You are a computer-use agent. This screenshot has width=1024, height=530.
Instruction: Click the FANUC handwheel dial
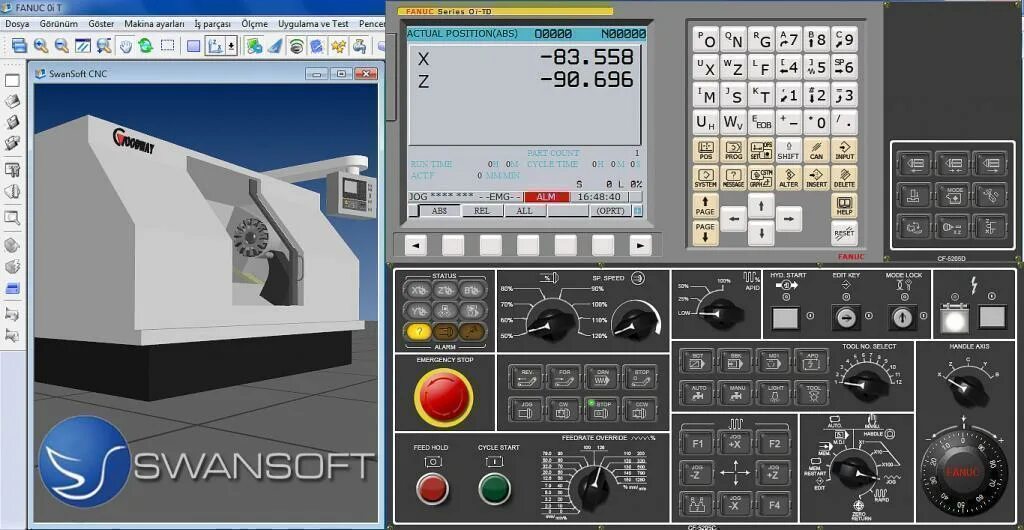964,471
